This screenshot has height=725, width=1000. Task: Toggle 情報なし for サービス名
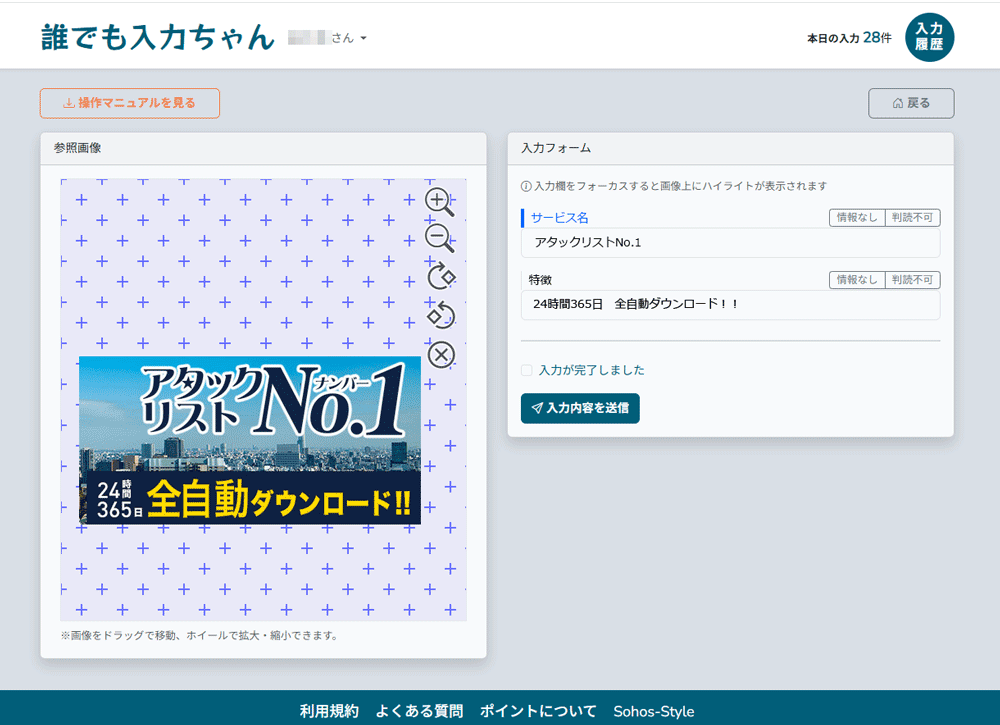(857, 218)
